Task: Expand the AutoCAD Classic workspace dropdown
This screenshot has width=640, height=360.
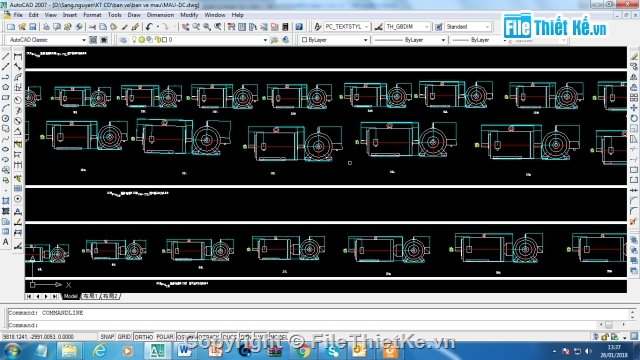Action: coord(47,40)
